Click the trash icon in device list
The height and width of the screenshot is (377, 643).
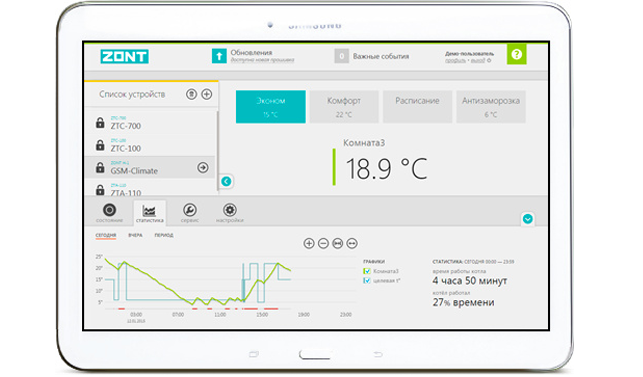pyautogui.click(x=191, y=94)
